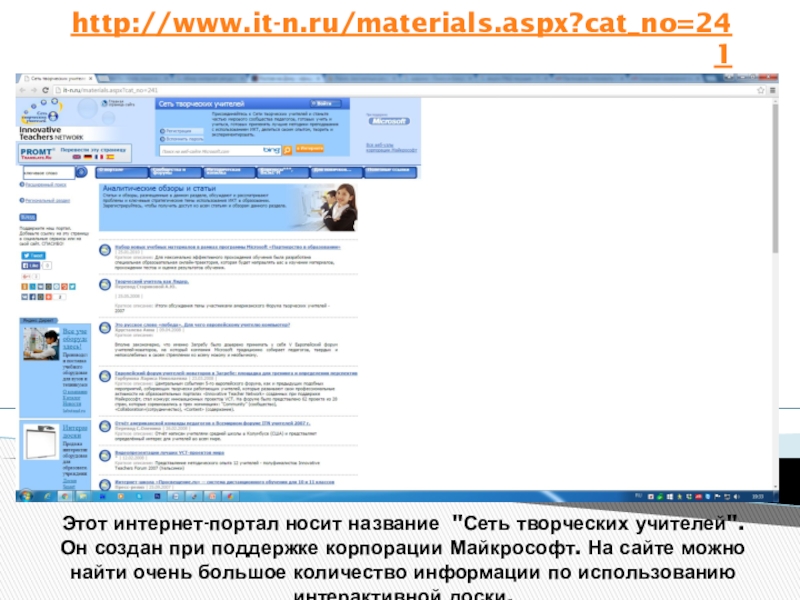Click the taskbar clock
The image size is (800, 600).
pos(758,496)
